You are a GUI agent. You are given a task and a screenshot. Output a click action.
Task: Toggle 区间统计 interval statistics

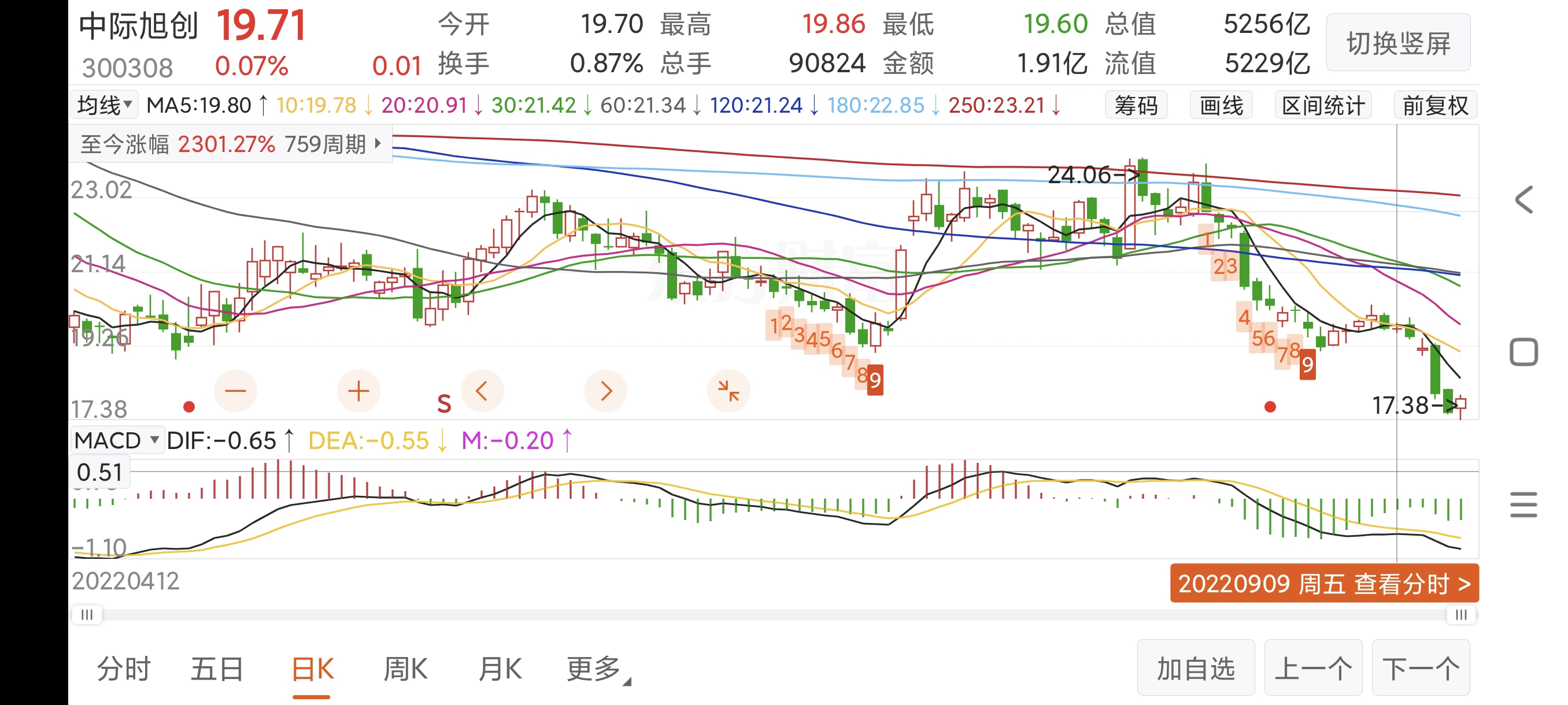tap(1323, 105)
